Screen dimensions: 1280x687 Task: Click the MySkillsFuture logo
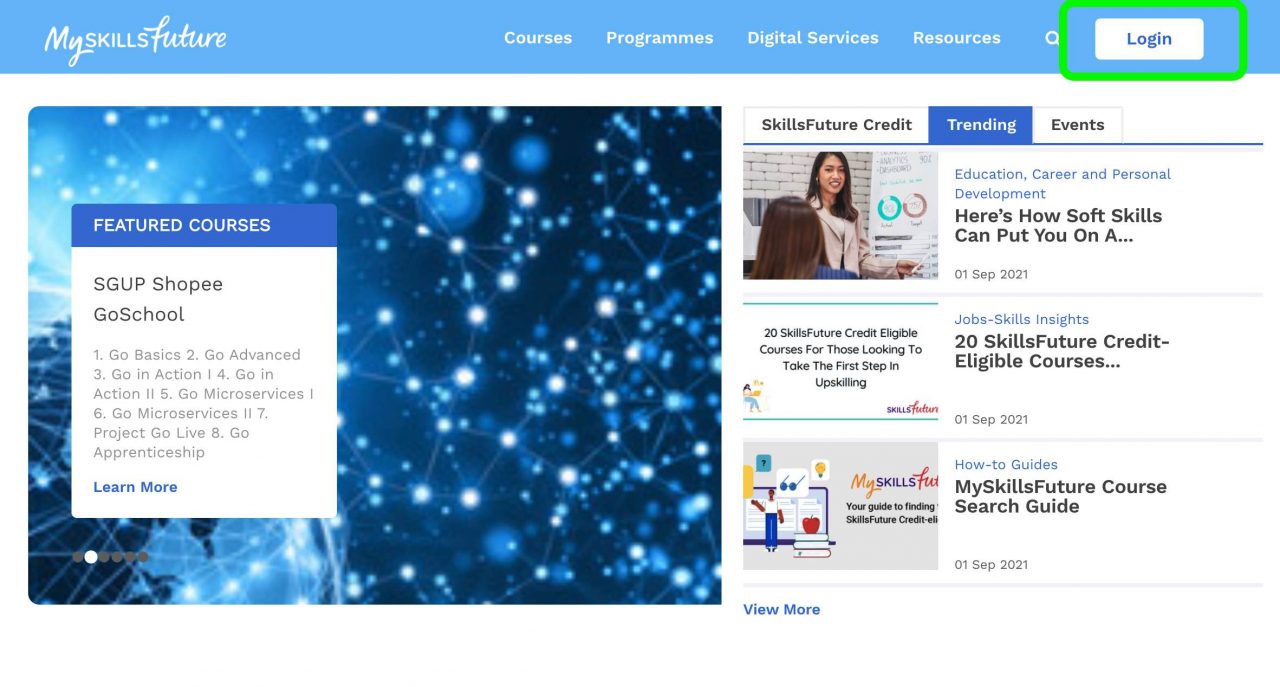pyautogui.click(x=135, y=40)
